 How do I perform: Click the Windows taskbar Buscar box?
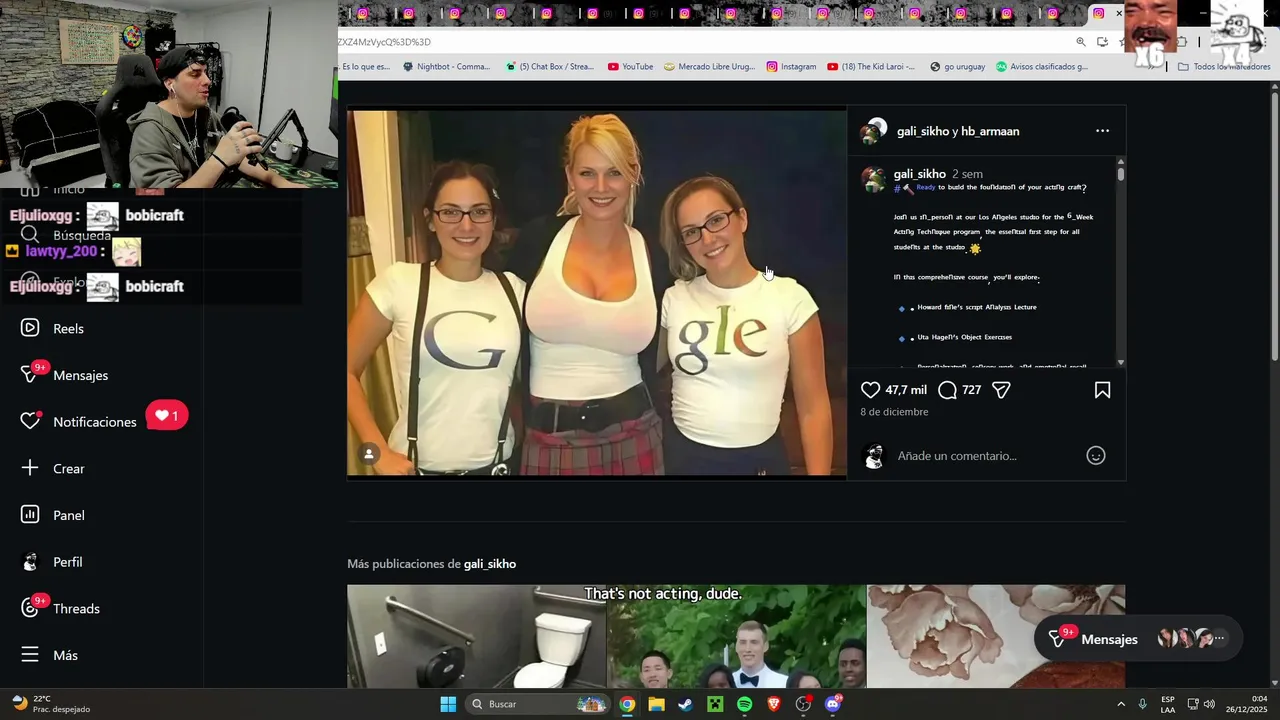click(x=538, y=704)
